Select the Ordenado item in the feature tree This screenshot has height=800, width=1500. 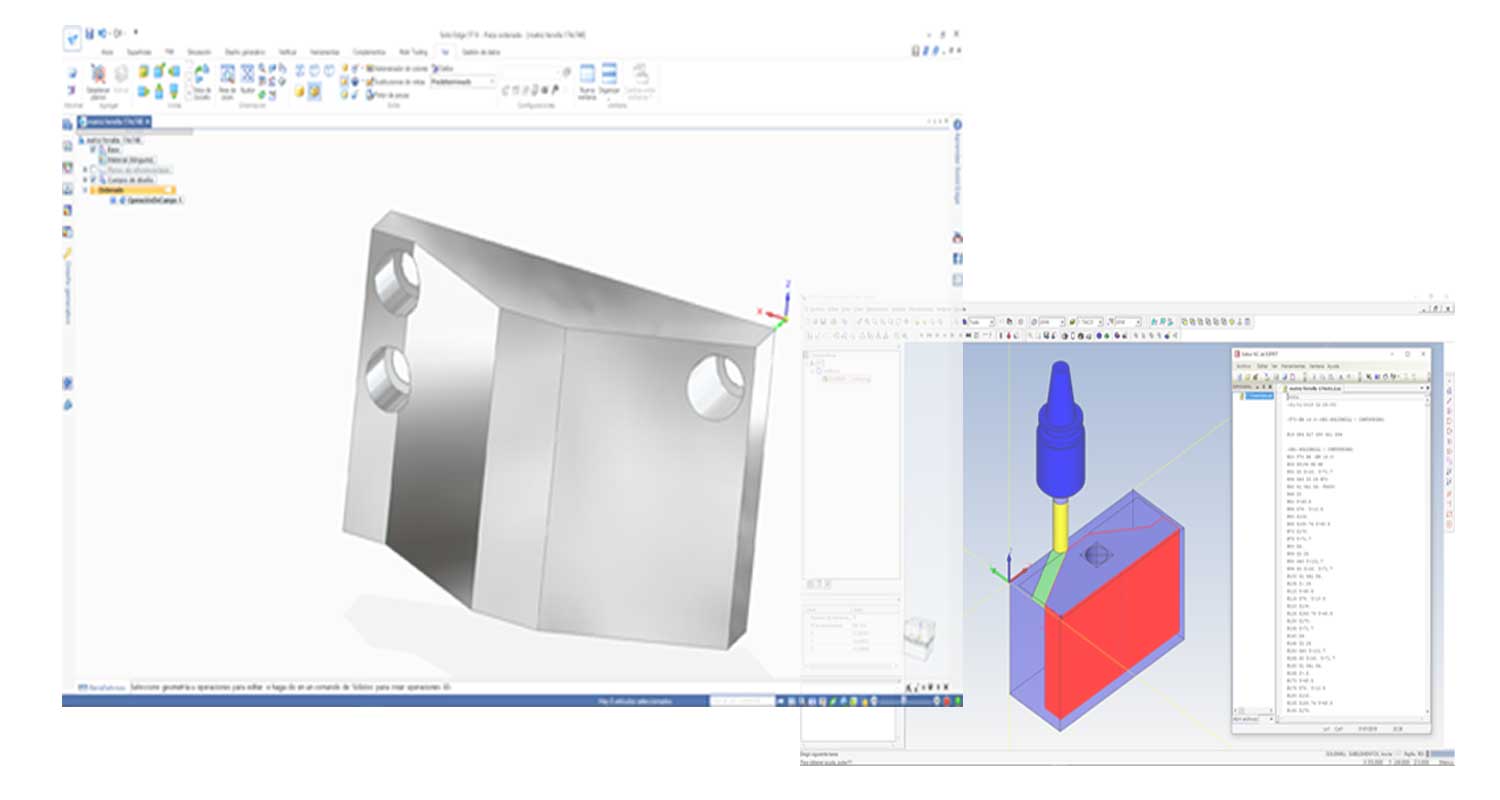(x=110, y=190)
